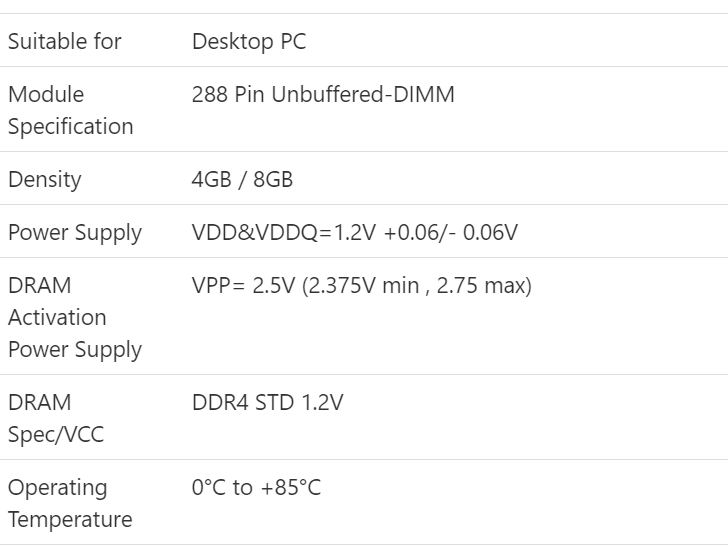This screenshot has width=728, height=547.
Task: Click the '2.75 max' text in VPP row
Action: click(481, 285)
